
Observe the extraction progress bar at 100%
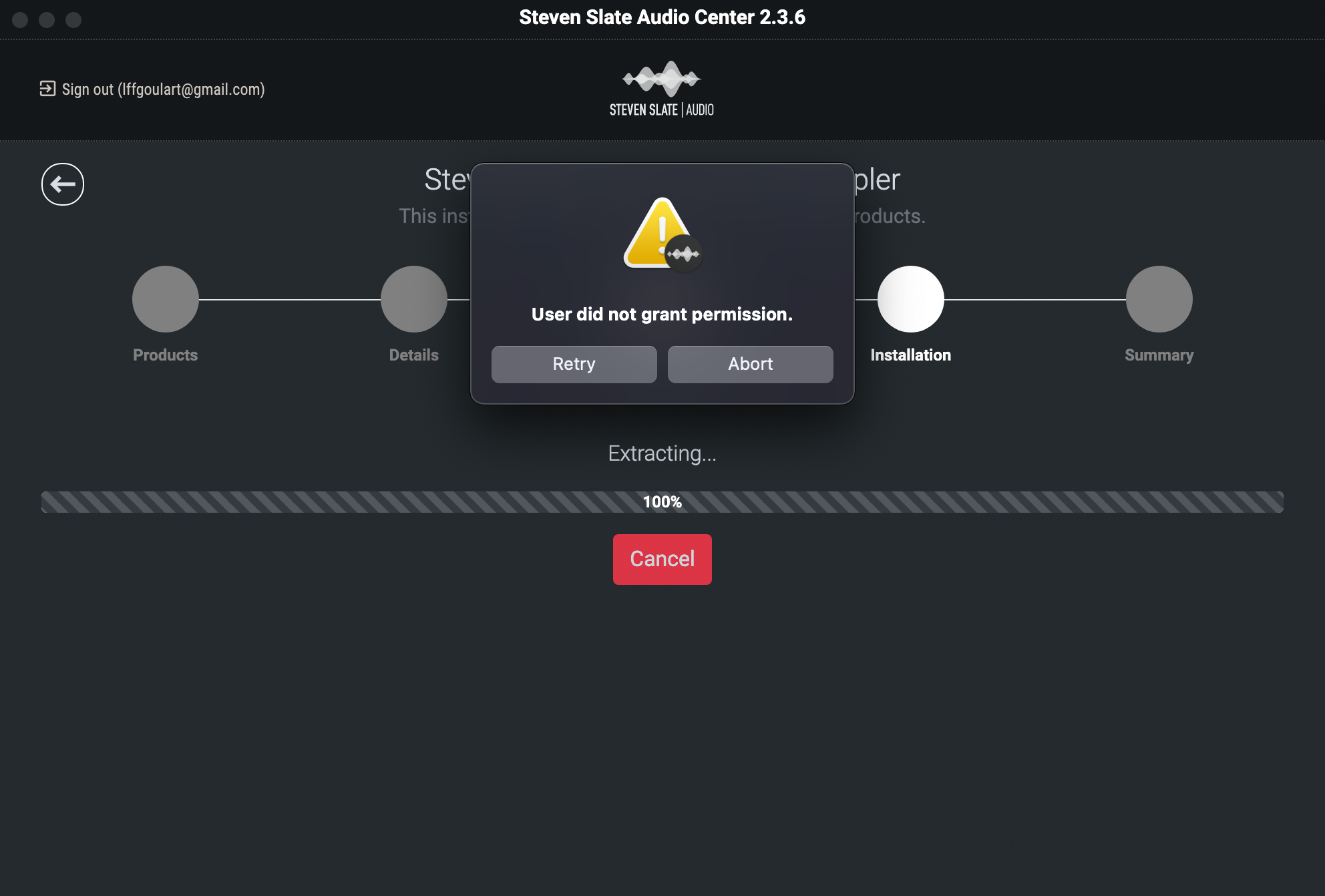click(661, 500)
